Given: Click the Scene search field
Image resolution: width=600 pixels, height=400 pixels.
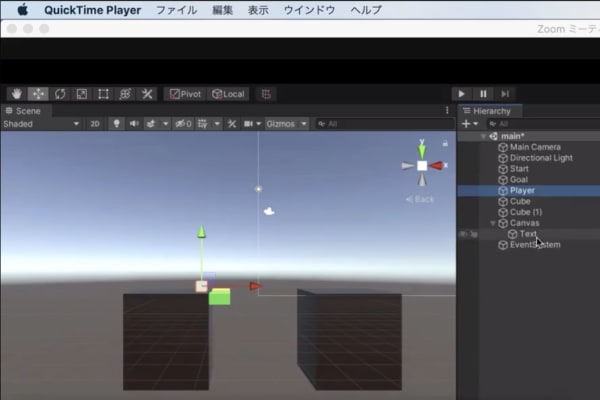Looking at the screenshot, I should [x=385, y=124].
